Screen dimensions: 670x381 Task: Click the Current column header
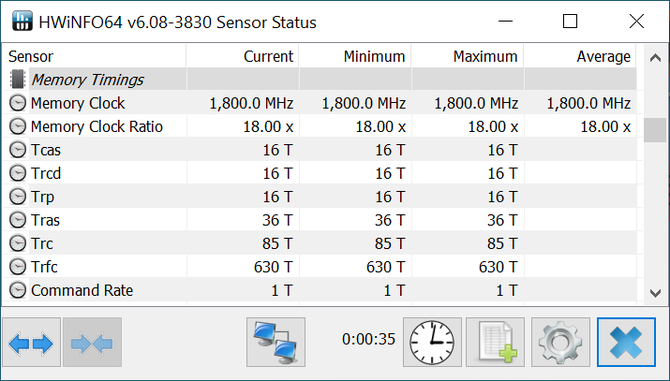point(243,56)
